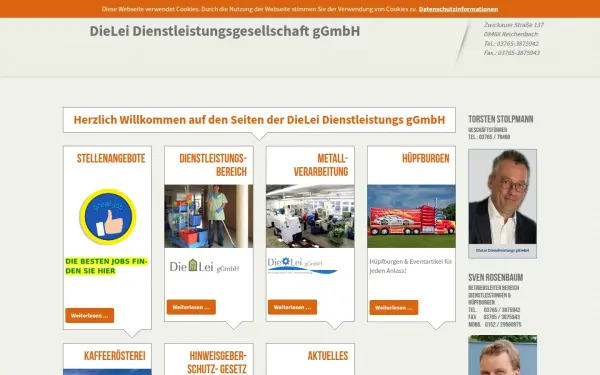
Task: Click the DieLei gGmbH house logo
Action: coord(204,266)
